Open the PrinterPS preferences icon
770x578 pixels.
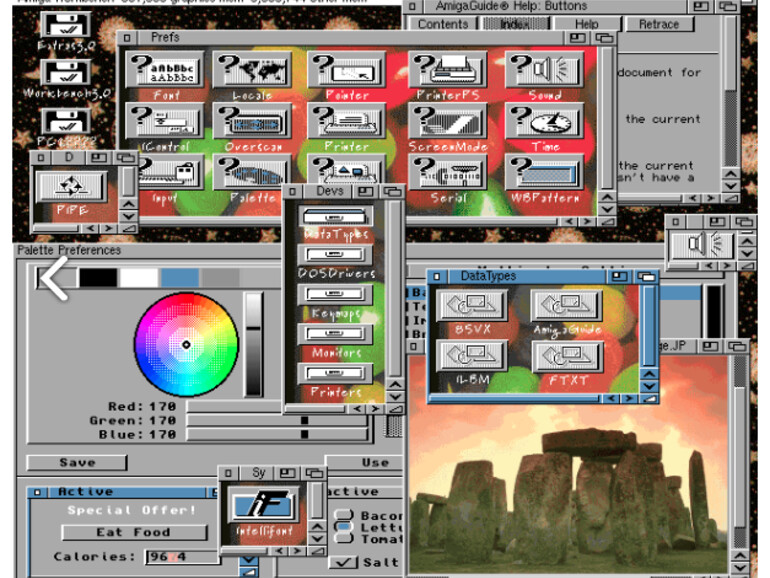(447, 70)
